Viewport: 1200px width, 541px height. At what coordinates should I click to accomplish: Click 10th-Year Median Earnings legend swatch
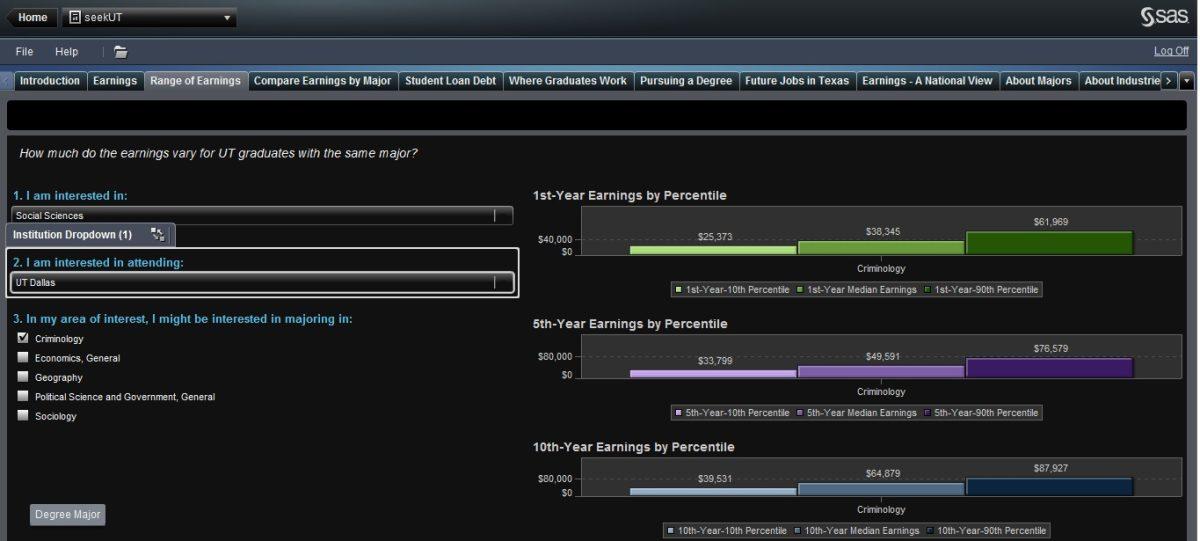[x=797, y=530]
